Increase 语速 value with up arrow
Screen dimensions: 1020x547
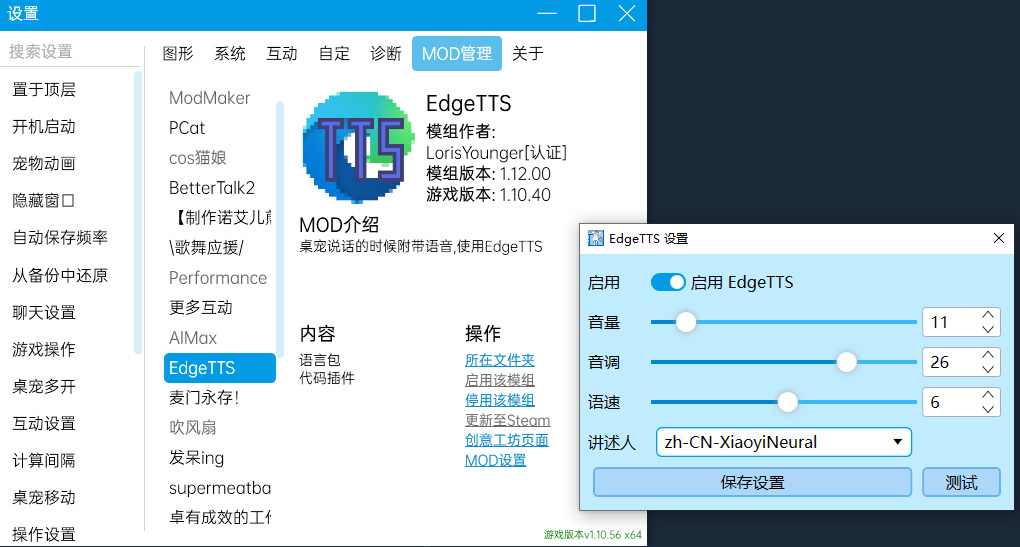coord(987,395)
